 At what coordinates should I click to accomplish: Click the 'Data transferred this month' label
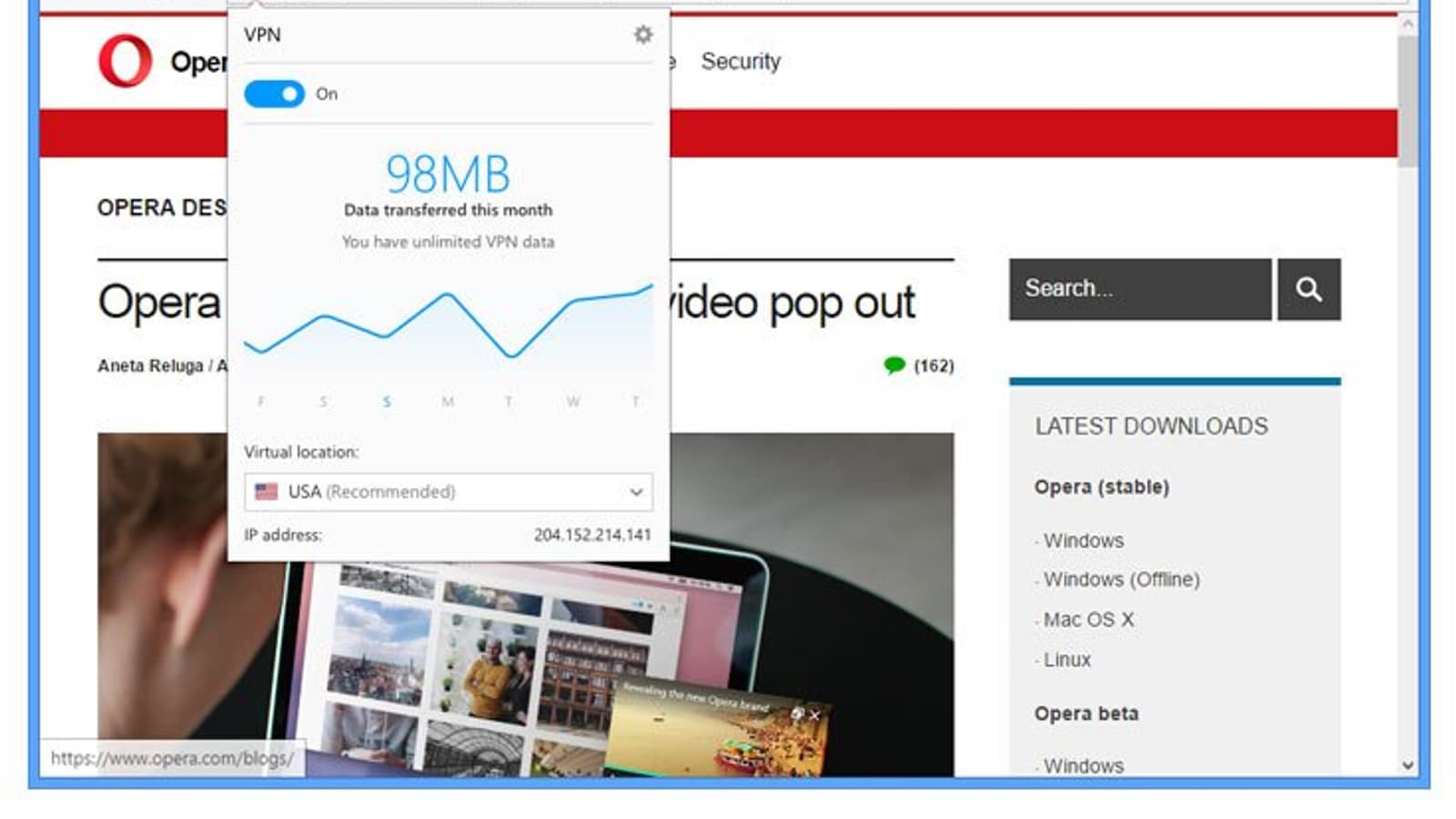pyautogui.click(x=448, y=210)
